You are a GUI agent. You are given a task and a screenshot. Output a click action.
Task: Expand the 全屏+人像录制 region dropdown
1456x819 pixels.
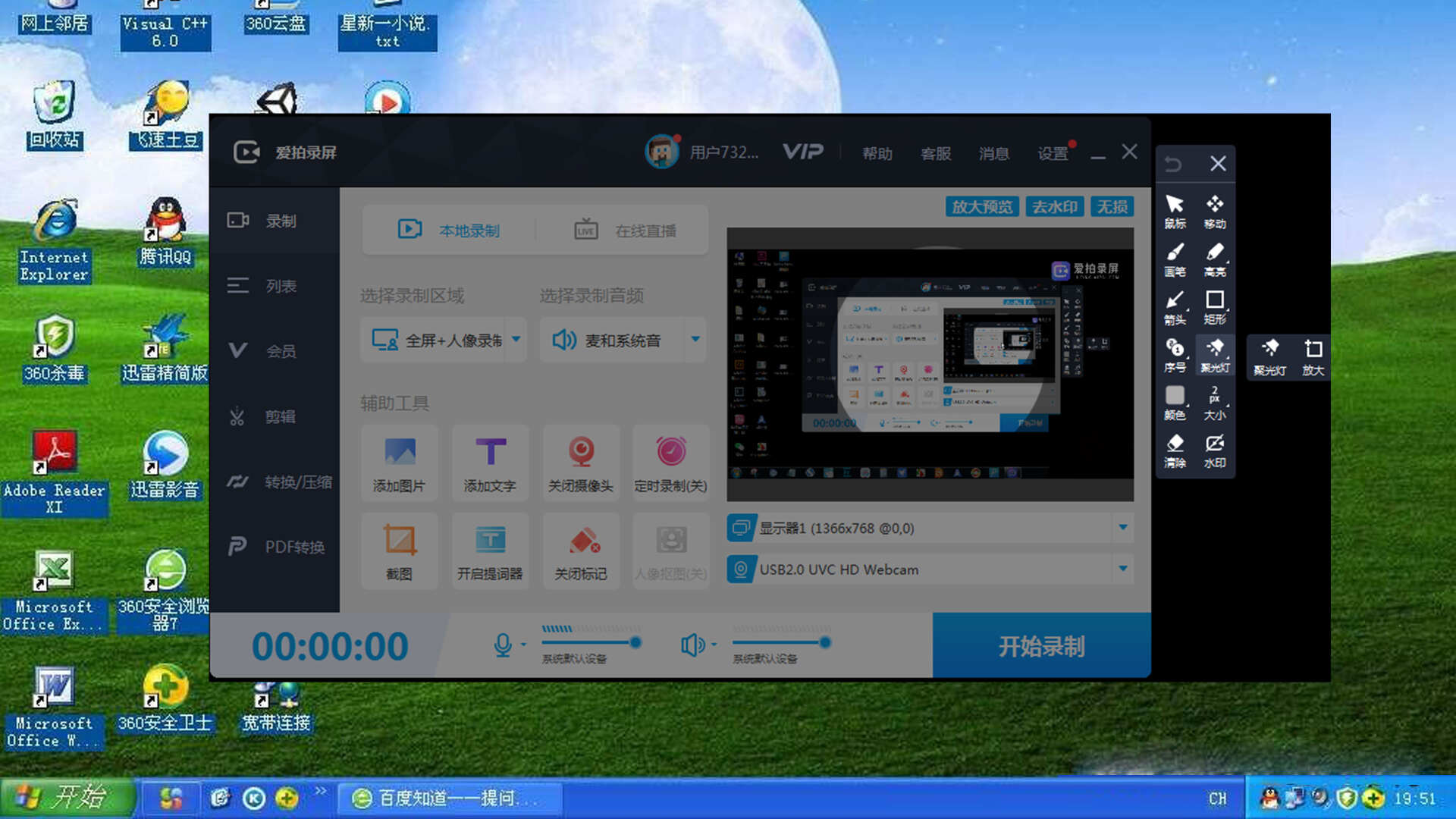[516, 339]
